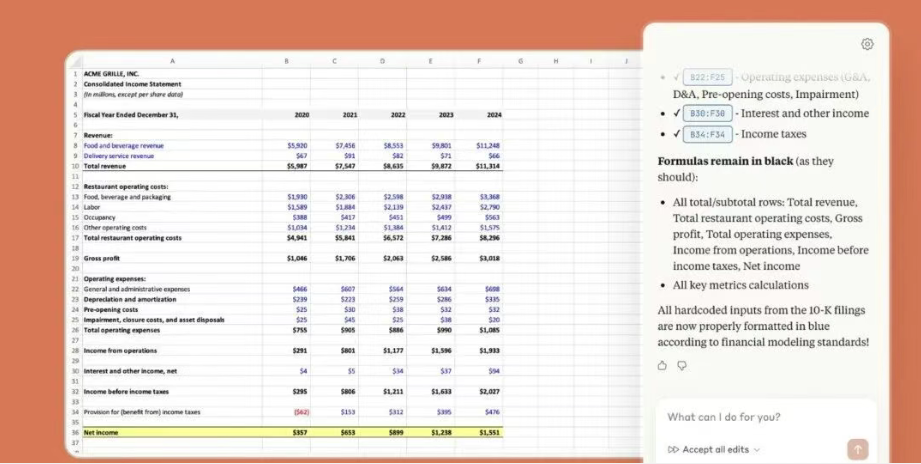Click 'All key metrics calculations' bullet
The width and height of the screenshot is (921, 464).
[741, 285]
